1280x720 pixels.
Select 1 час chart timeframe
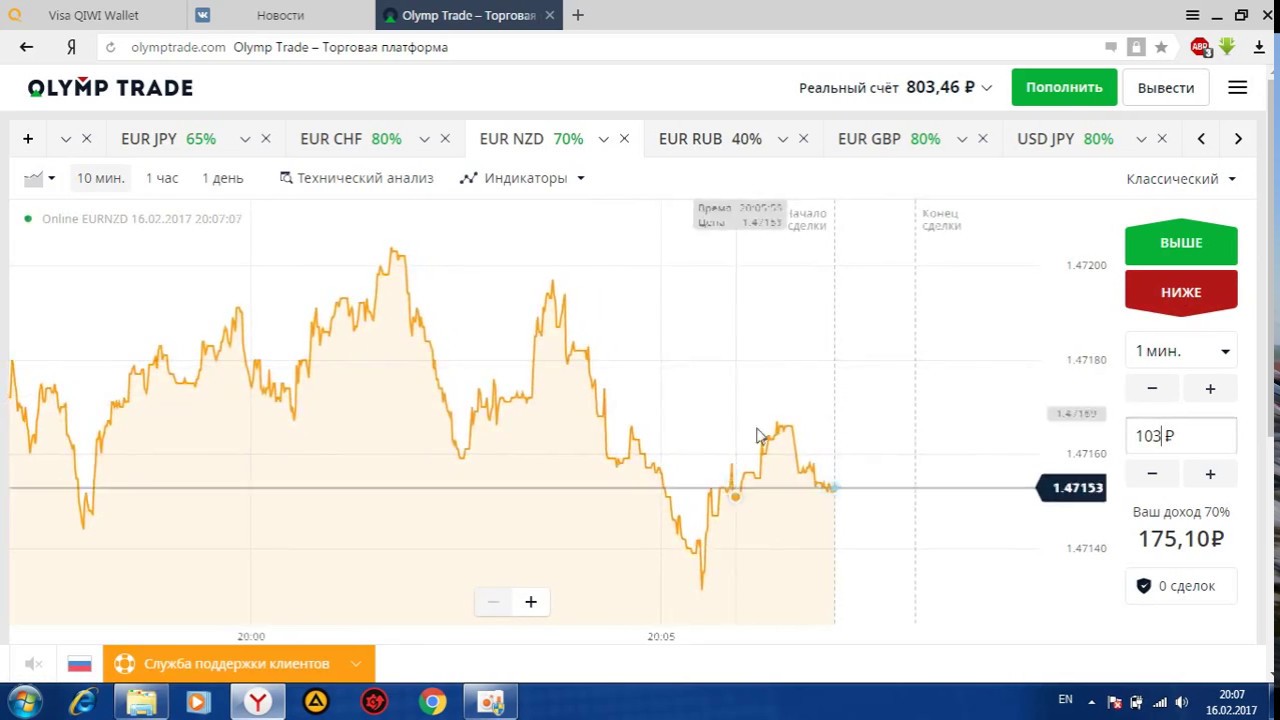pos(162,178)
